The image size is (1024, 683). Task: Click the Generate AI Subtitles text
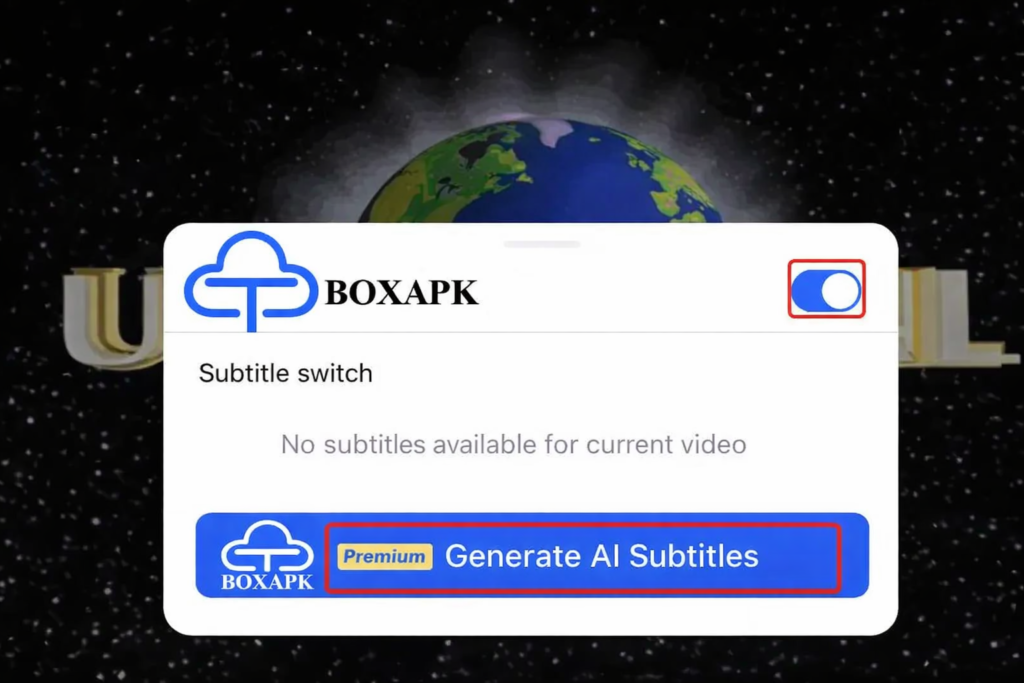(601, 556)
